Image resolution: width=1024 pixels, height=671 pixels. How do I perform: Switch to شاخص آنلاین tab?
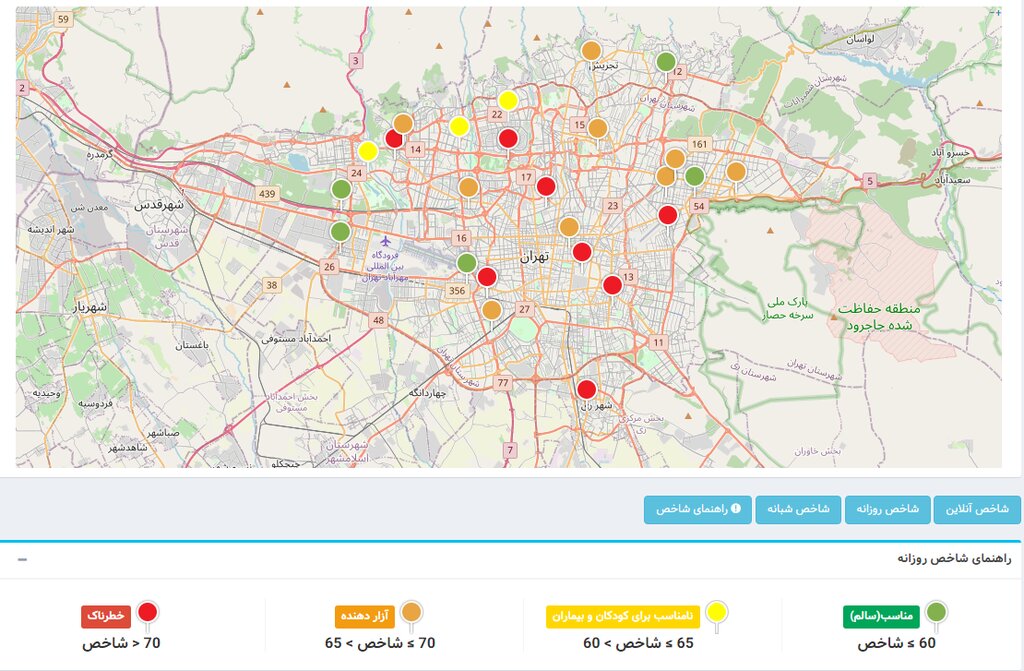(x=977, y=509)
